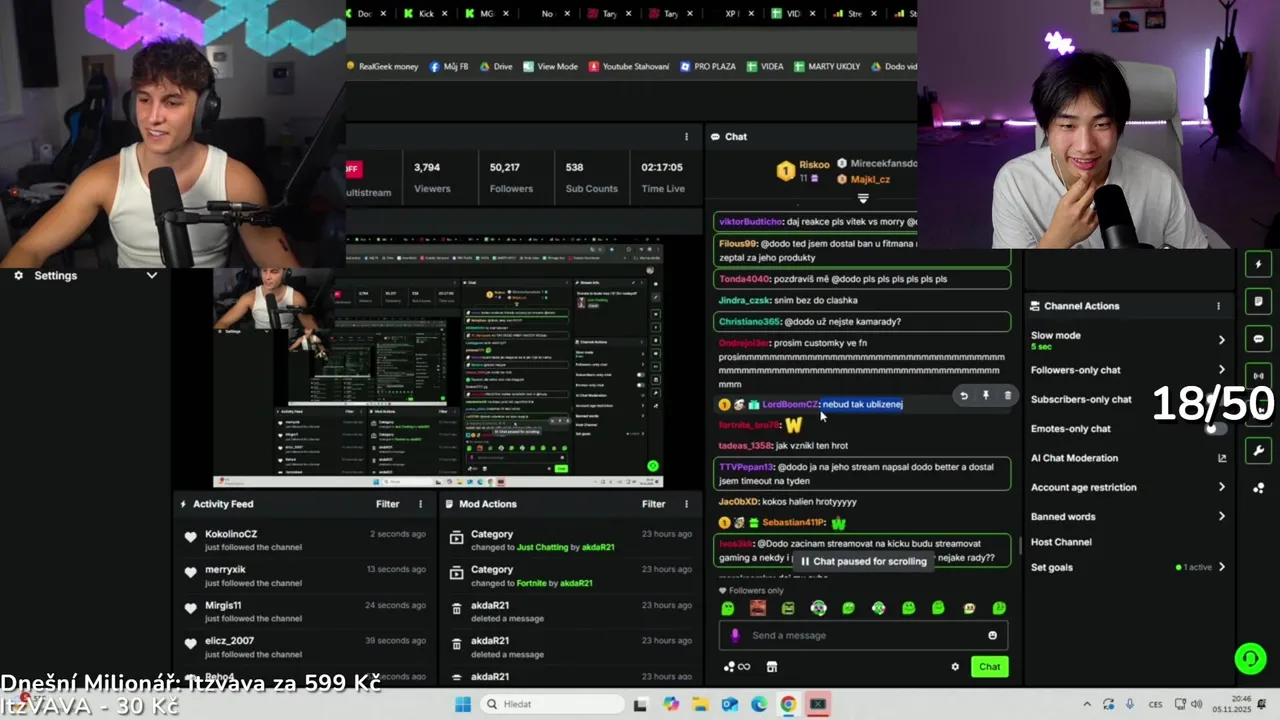Switch to the XP browser tab
The height and width of the screenshot is (720, 1280).
732,14
